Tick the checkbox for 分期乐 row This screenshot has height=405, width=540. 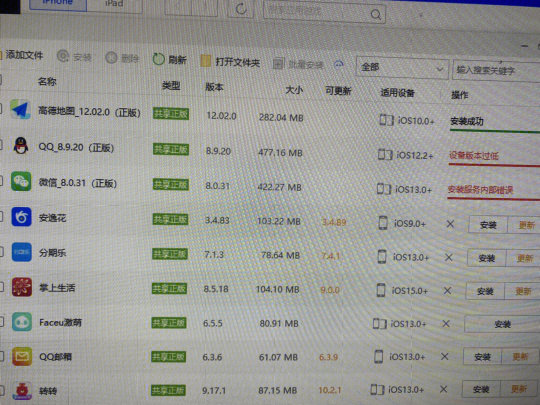coord(1,252)
